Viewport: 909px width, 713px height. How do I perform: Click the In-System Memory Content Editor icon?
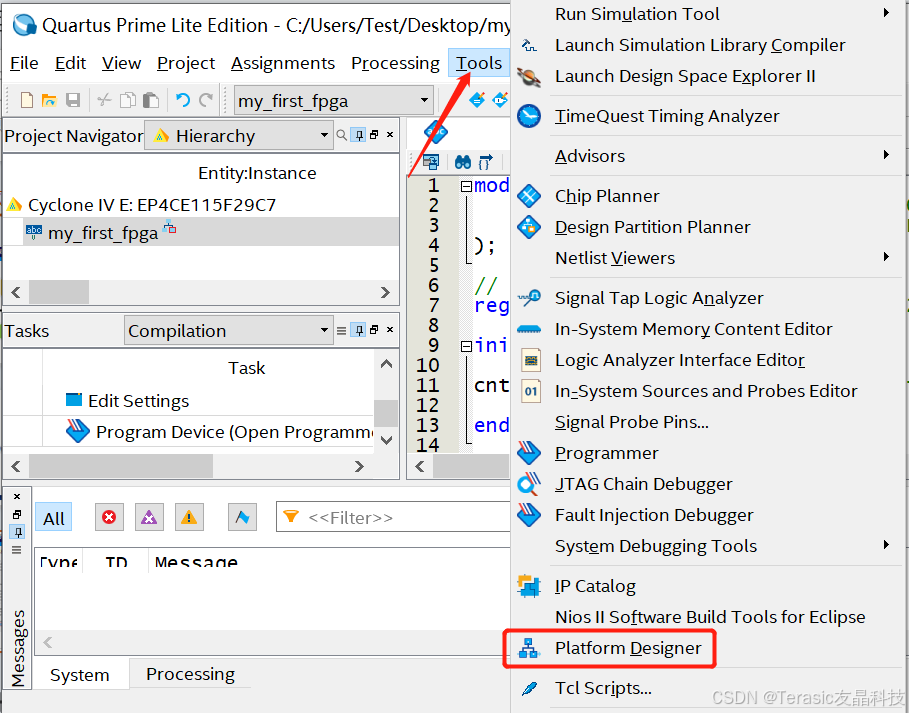[529, 329]
